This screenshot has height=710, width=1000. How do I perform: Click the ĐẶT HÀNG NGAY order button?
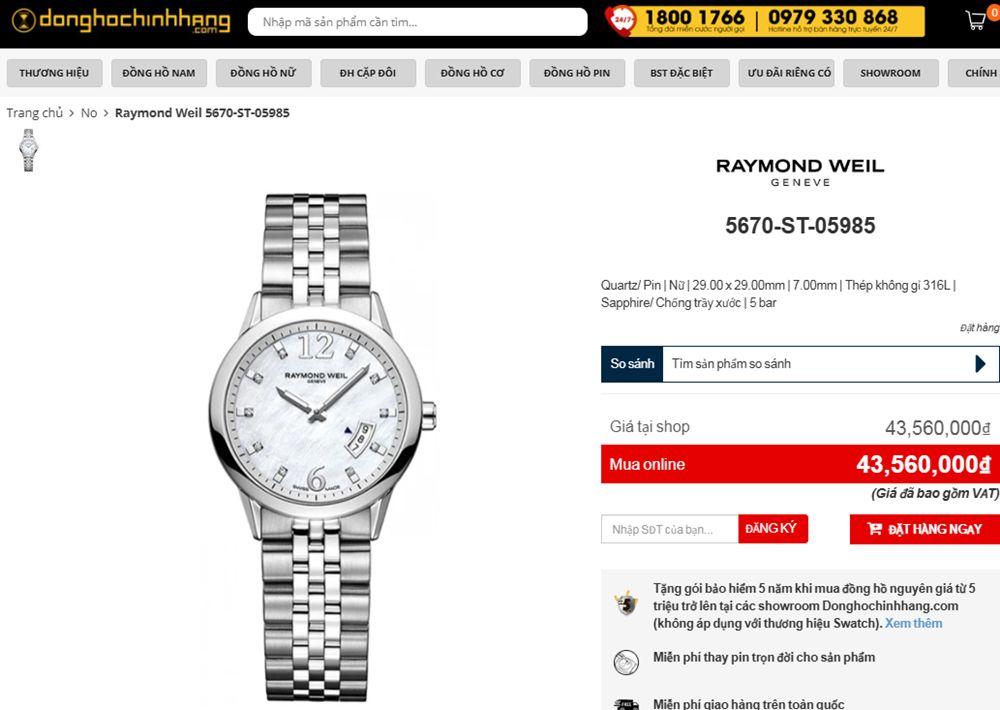tap(925, 529)
